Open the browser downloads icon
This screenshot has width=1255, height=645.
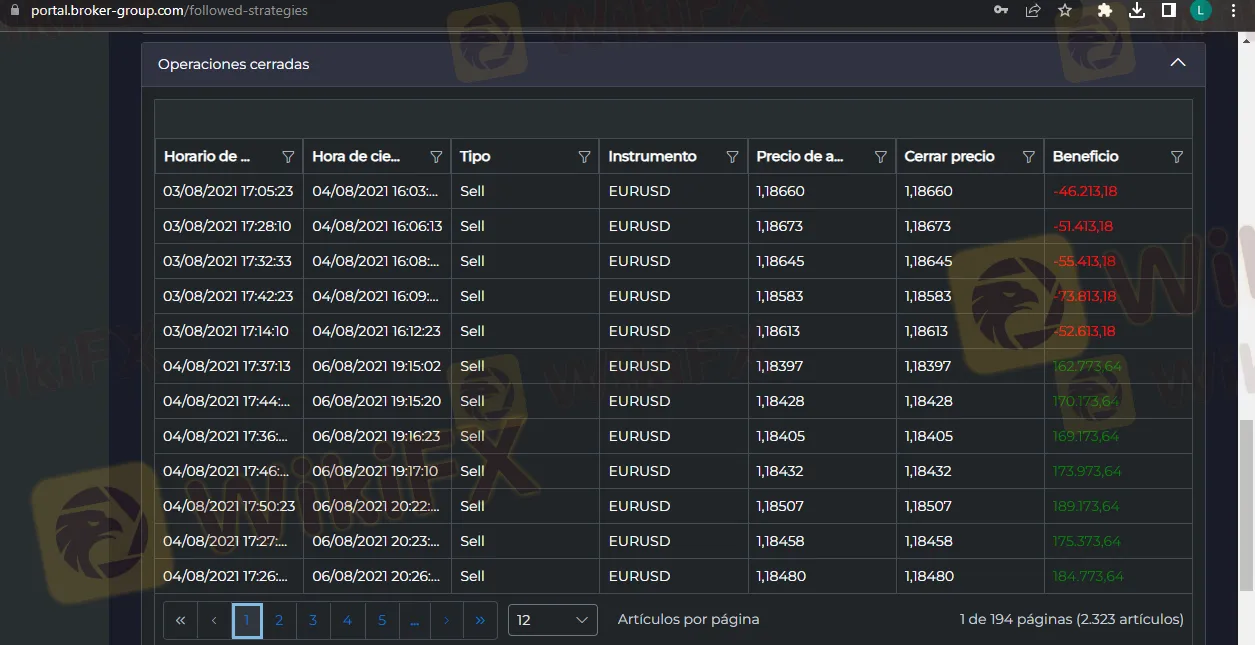coord(1136,11)
